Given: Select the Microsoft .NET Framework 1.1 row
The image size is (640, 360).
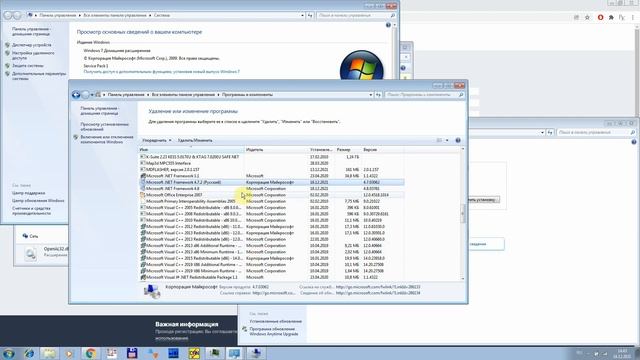Looking at the screenshot, I should [271, 176].
